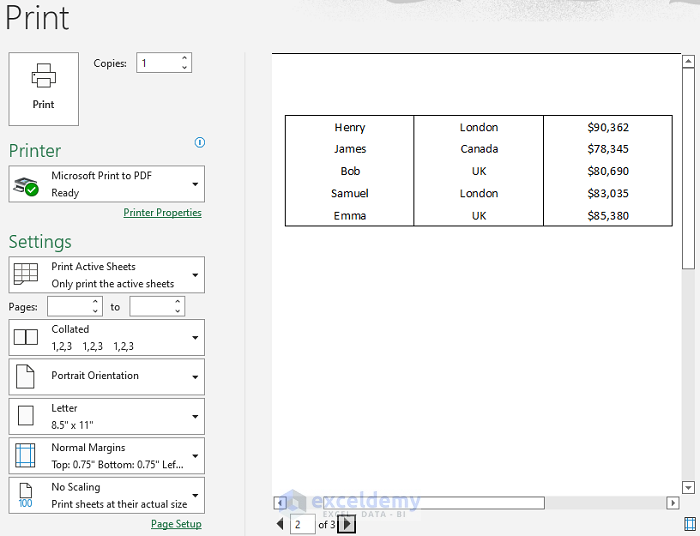Click the Pages from input field
Image resolution: width=700 pixels, height=536 pixels.
[70, 307]
